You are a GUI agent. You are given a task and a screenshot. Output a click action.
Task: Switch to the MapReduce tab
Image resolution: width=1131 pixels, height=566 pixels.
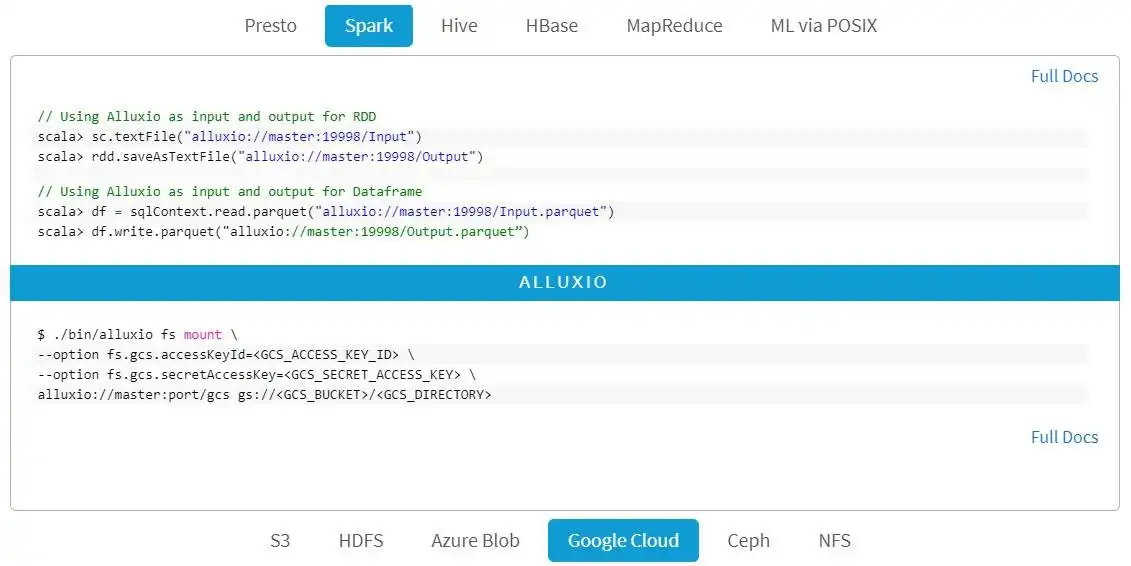pos(674,26)
